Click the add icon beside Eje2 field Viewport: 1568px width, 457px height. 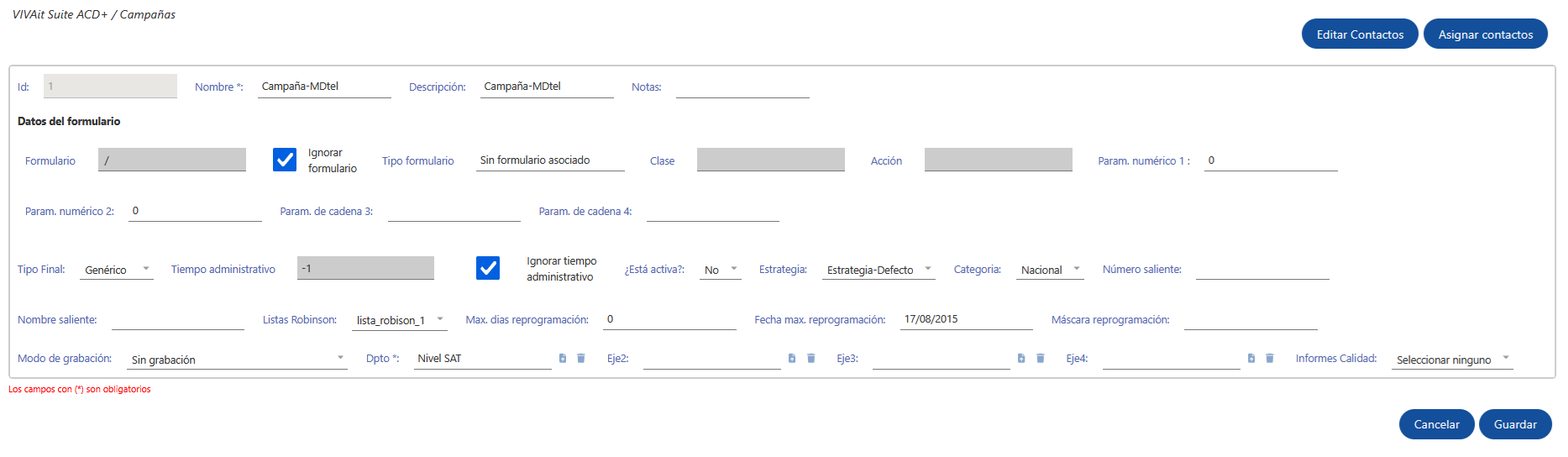[792, 359]
